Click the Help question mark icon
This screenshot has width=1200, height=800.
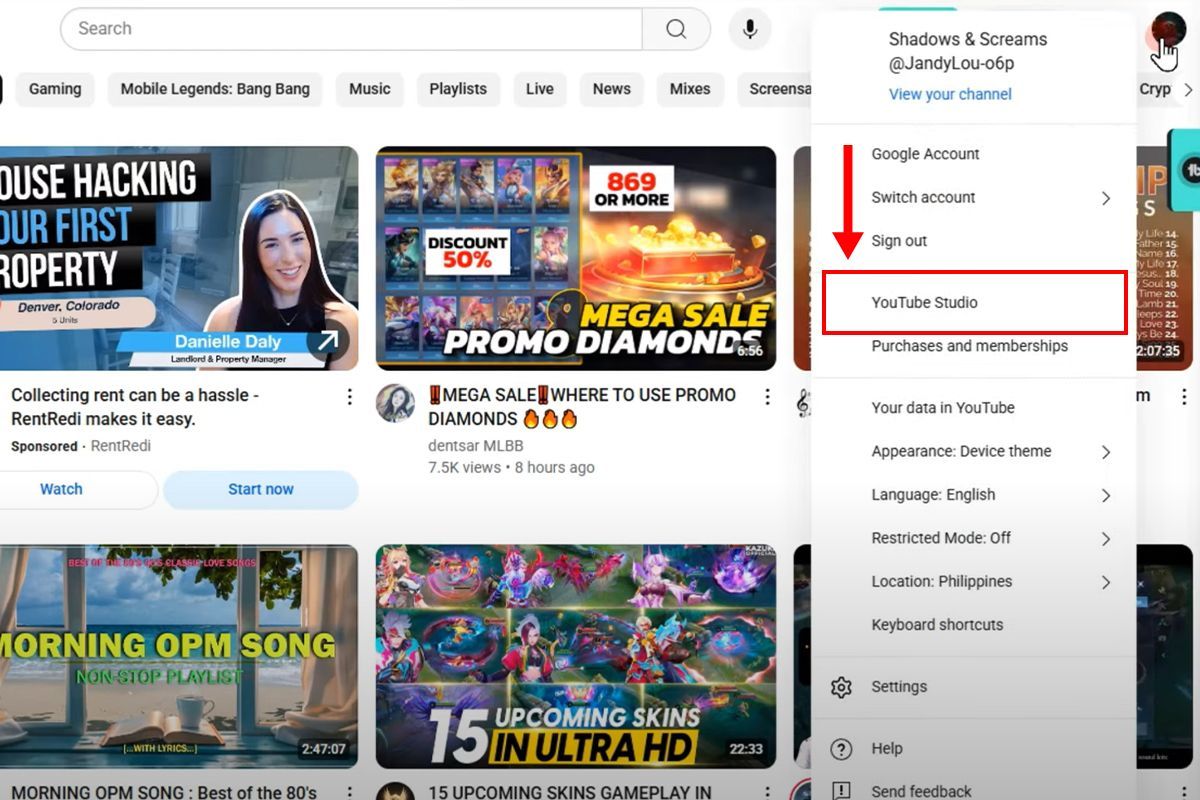coord(841,749)
